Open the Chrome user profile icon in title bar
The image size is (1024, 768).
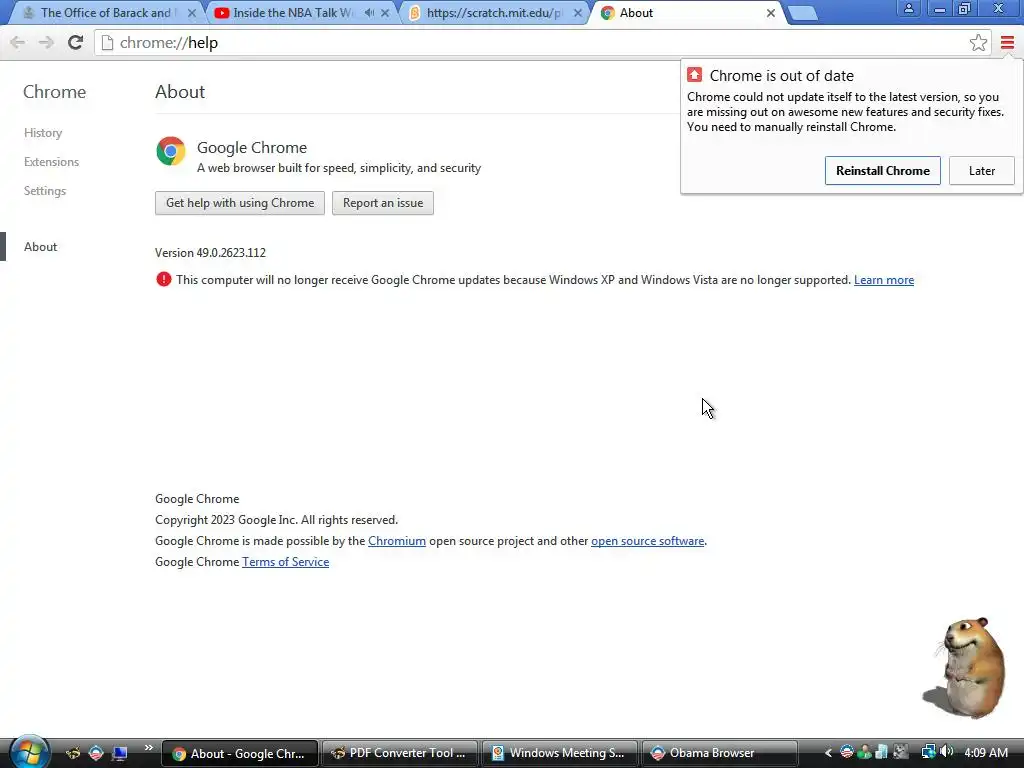908,9
